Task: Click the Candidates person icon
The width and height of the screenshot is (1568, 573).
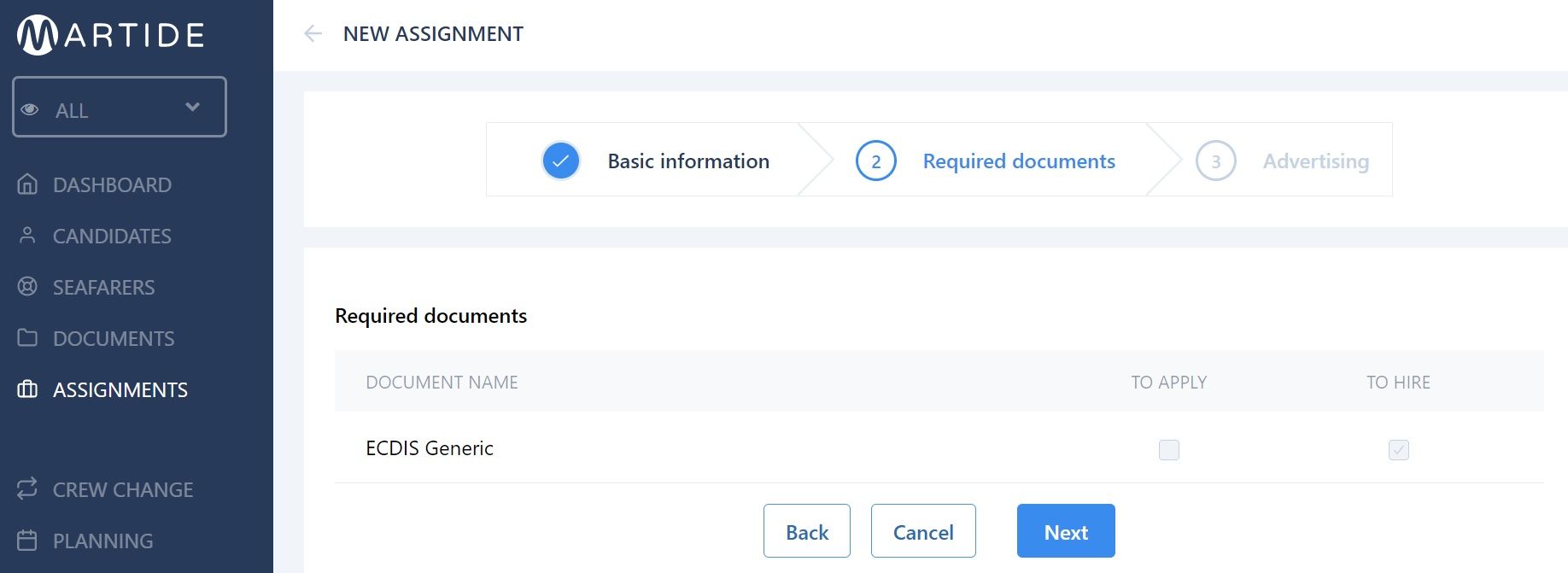Action: pyautogui.click(x=27, y=235)
